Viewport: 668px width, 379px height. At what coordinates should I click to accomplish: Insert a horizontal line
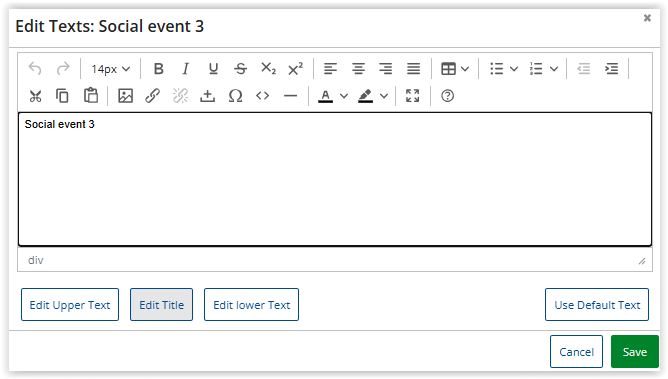(290, 96)
